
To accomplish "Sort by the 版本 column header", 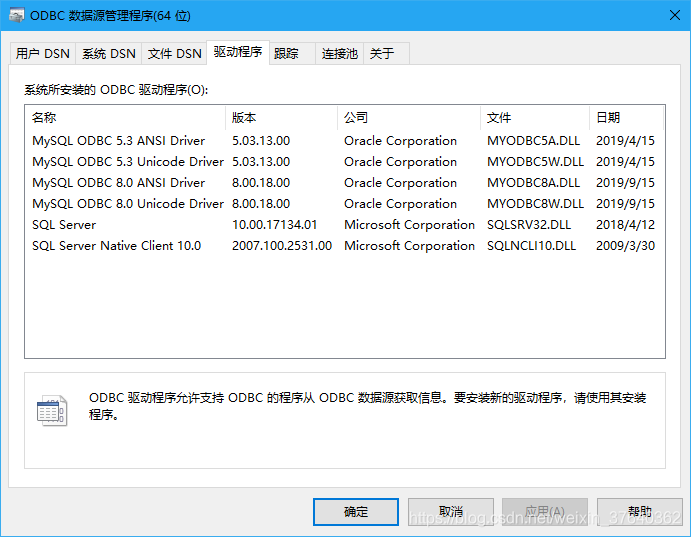I will tap(281, 118).
